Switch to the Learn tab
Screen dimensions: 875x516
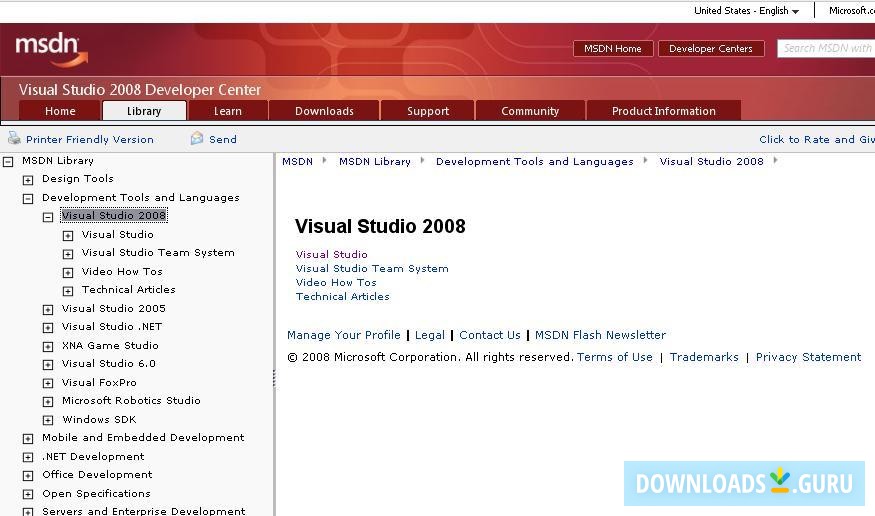point(228,111)
